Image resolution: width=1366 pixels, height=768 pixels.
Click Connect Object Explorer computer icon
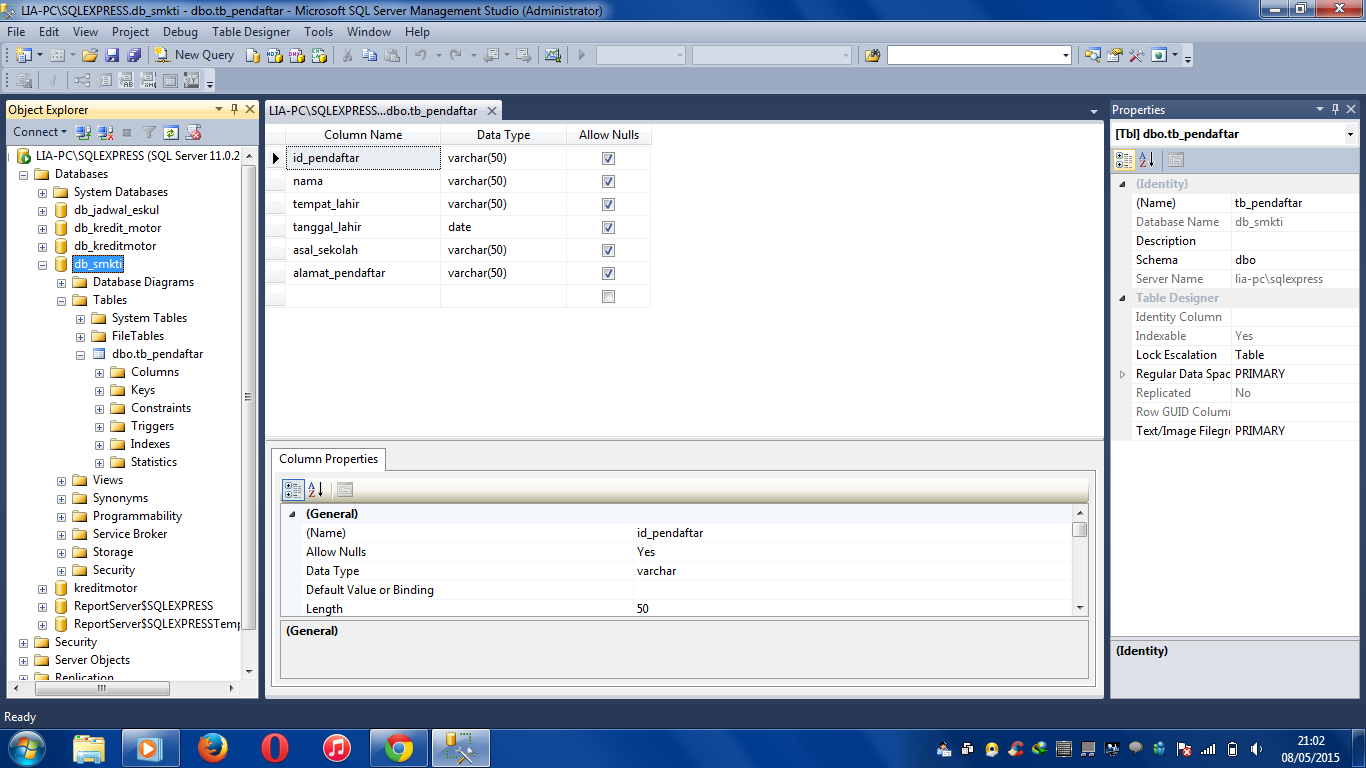[x=84, y=132]
